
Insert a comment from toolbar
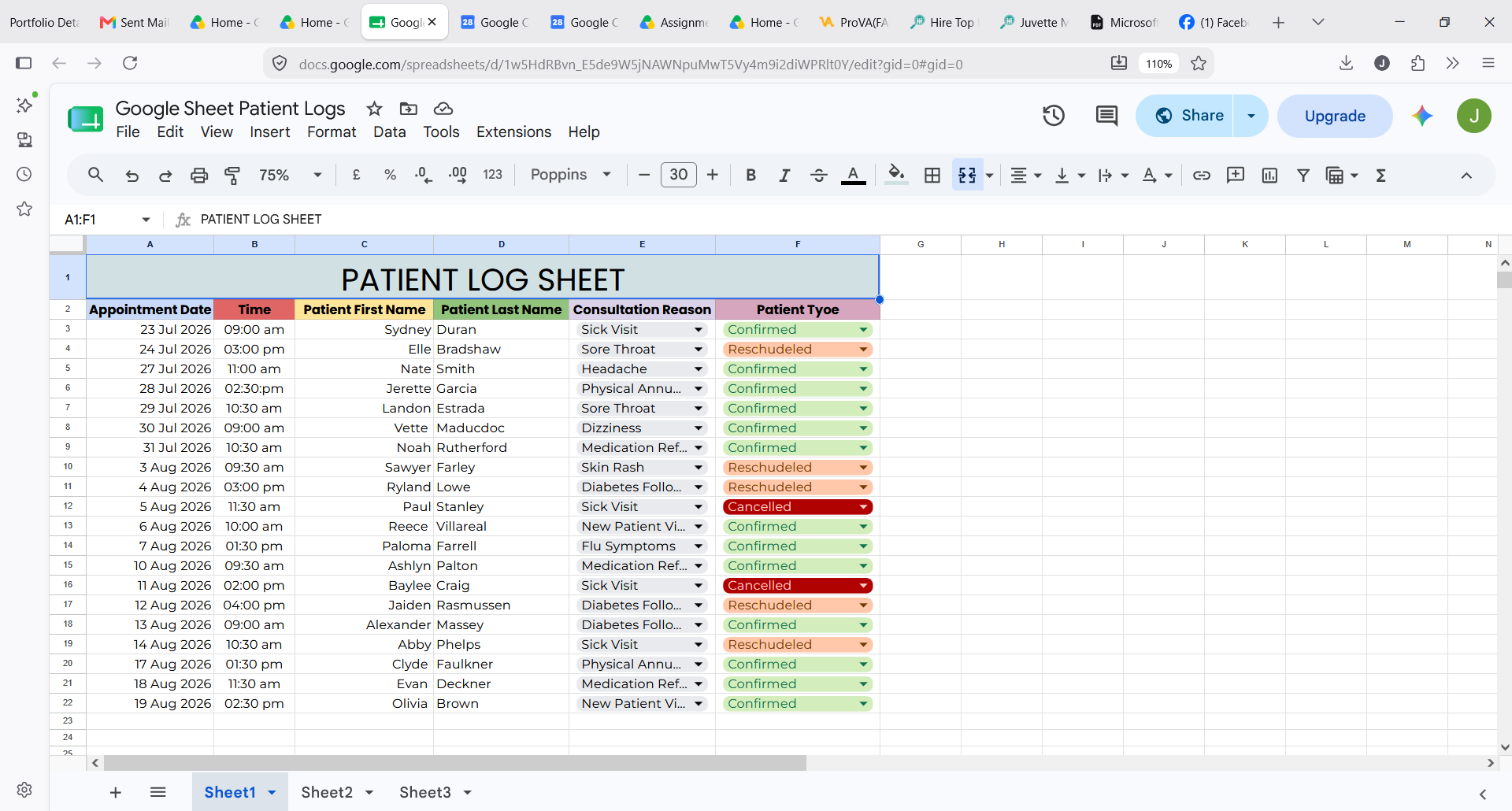pos(1236,175)
